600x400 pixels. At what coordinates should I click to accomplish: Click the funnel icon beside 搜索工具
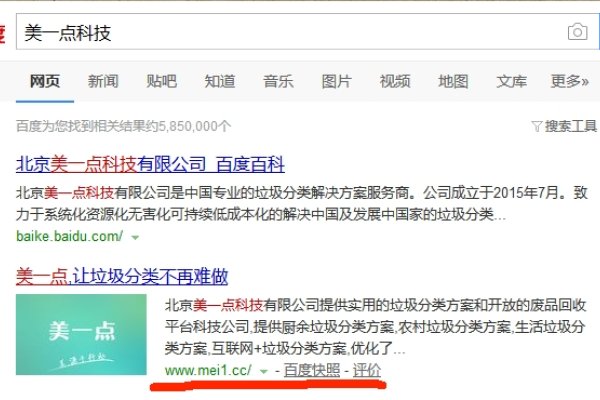[537, 126]
